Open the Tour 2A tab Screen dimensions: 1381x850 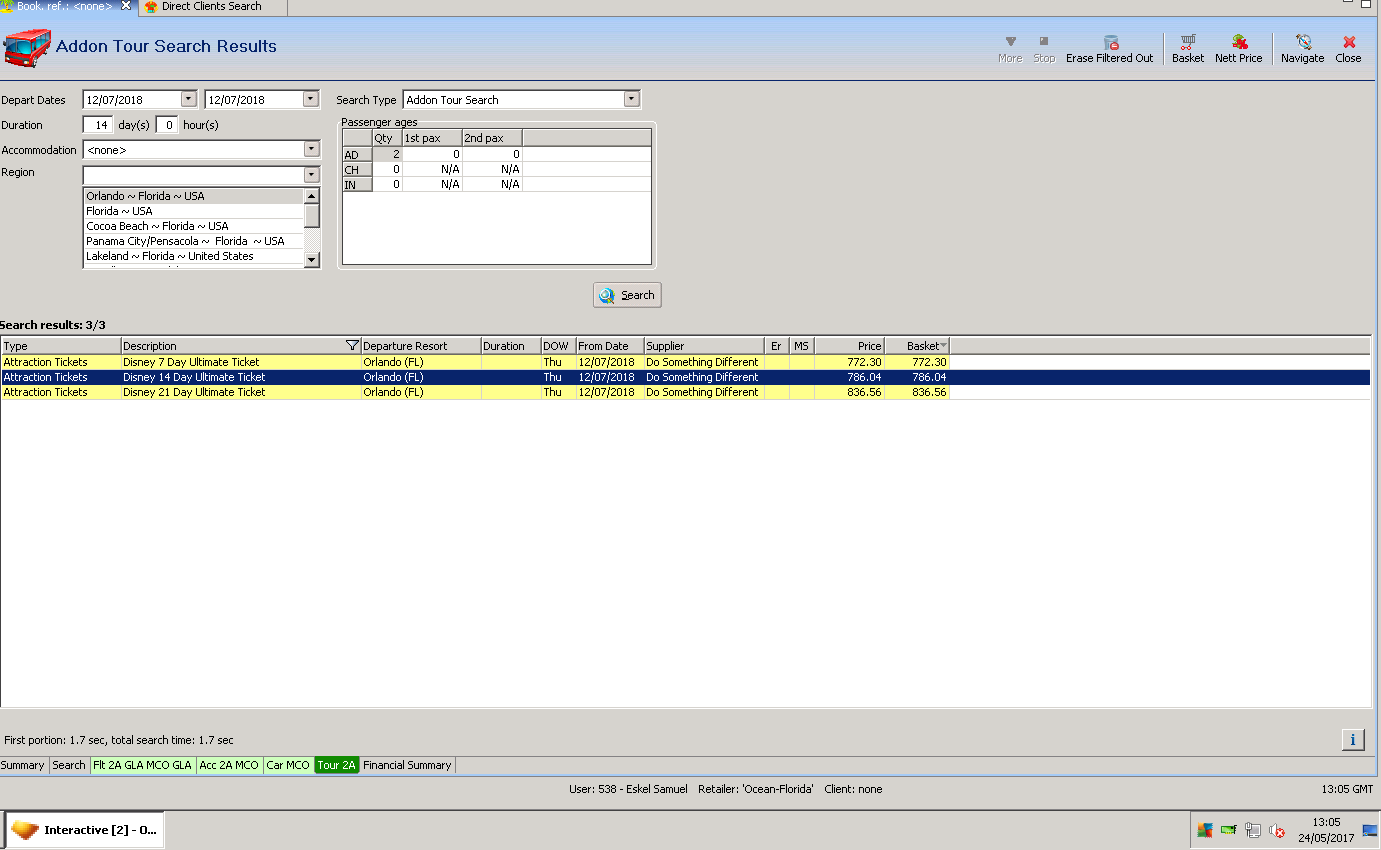(337, 765)
